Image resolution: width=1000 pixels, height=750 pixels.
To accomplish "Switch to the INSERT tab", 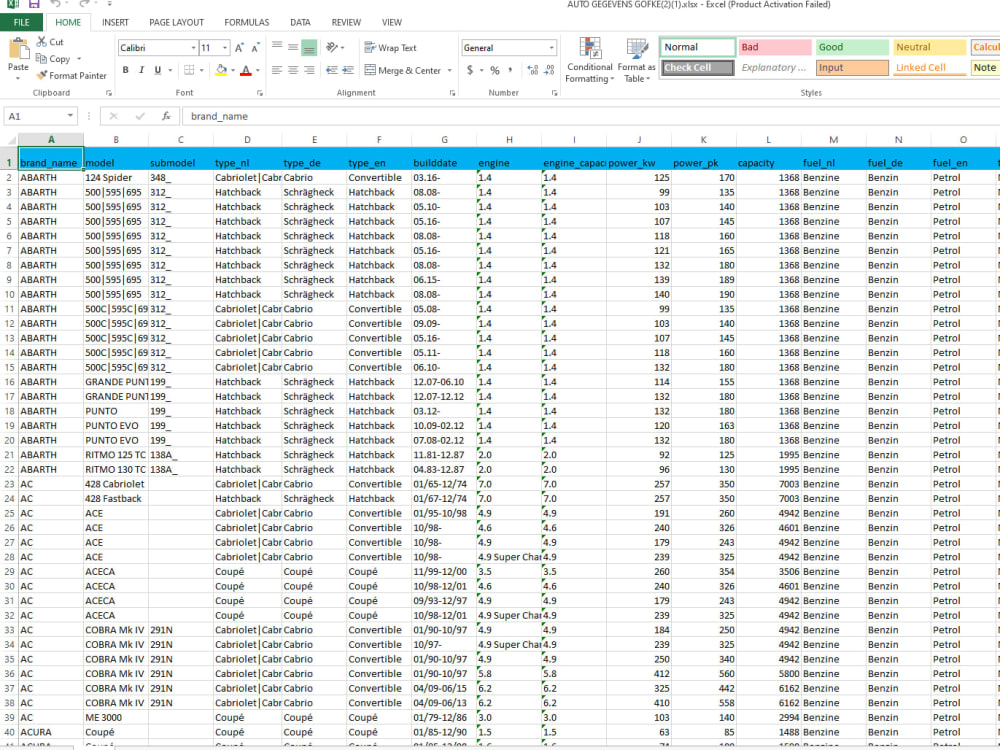I will (115, 22).
